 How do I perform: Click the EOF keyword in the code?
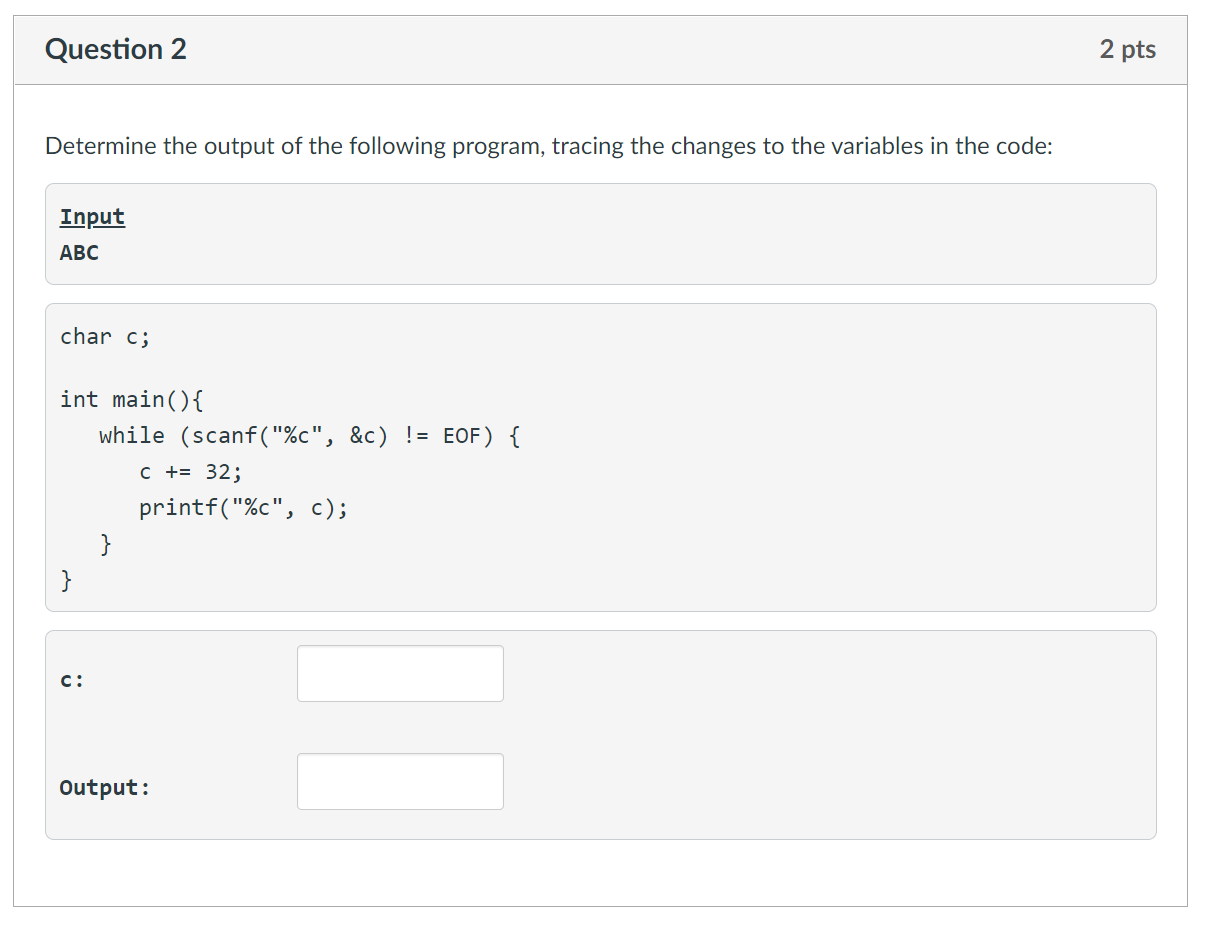(x=461, y=435)
